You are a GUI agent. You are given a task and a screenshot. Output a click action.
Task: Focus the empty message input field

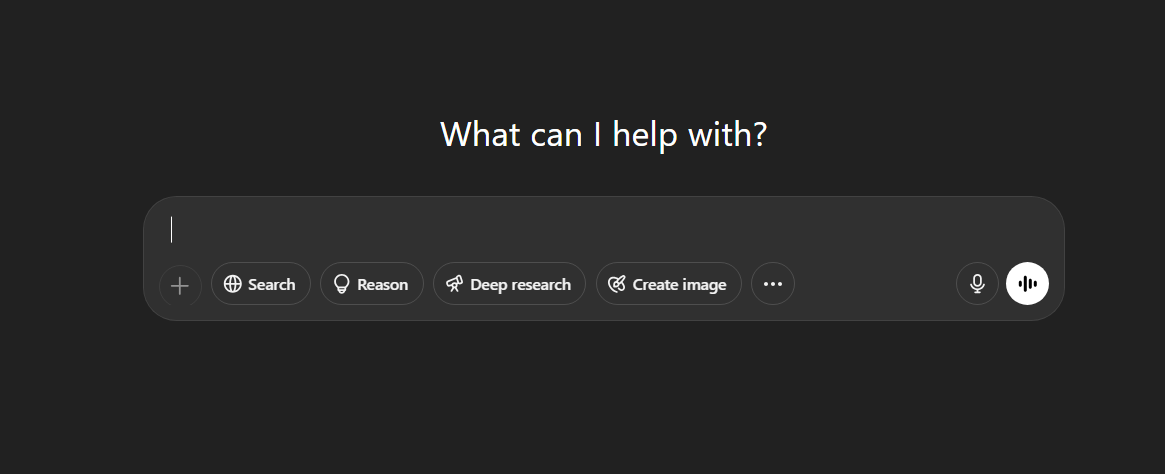(x=600, y=230)
